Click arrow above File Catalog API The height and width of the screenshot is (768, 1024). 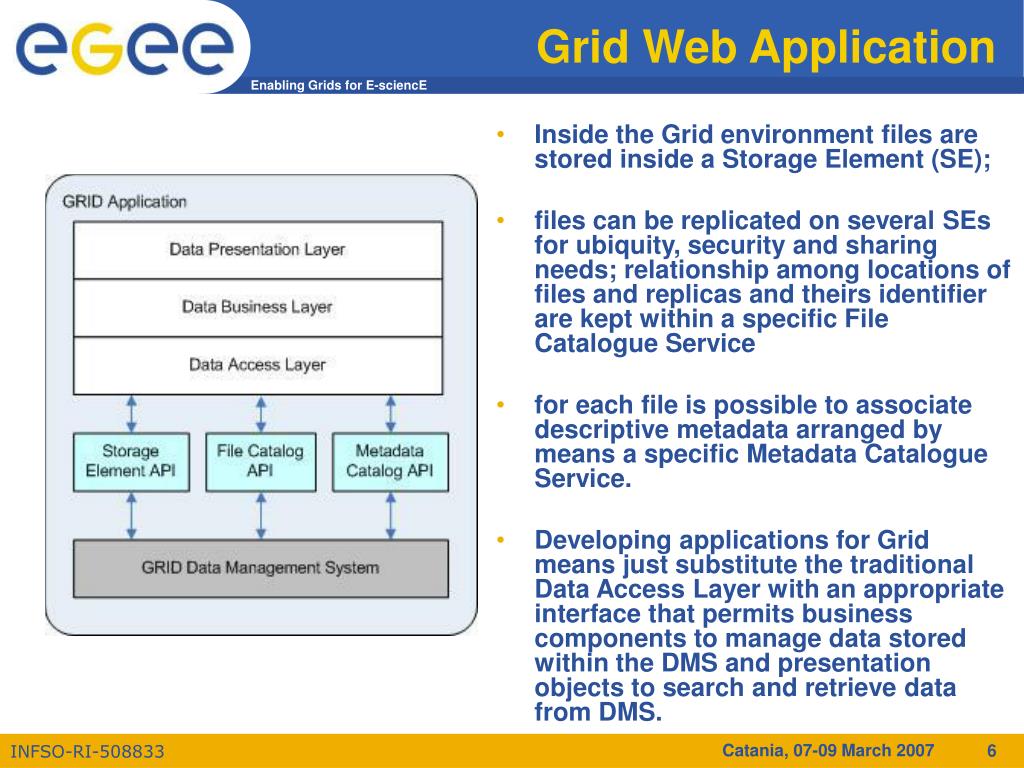(261, 413)
